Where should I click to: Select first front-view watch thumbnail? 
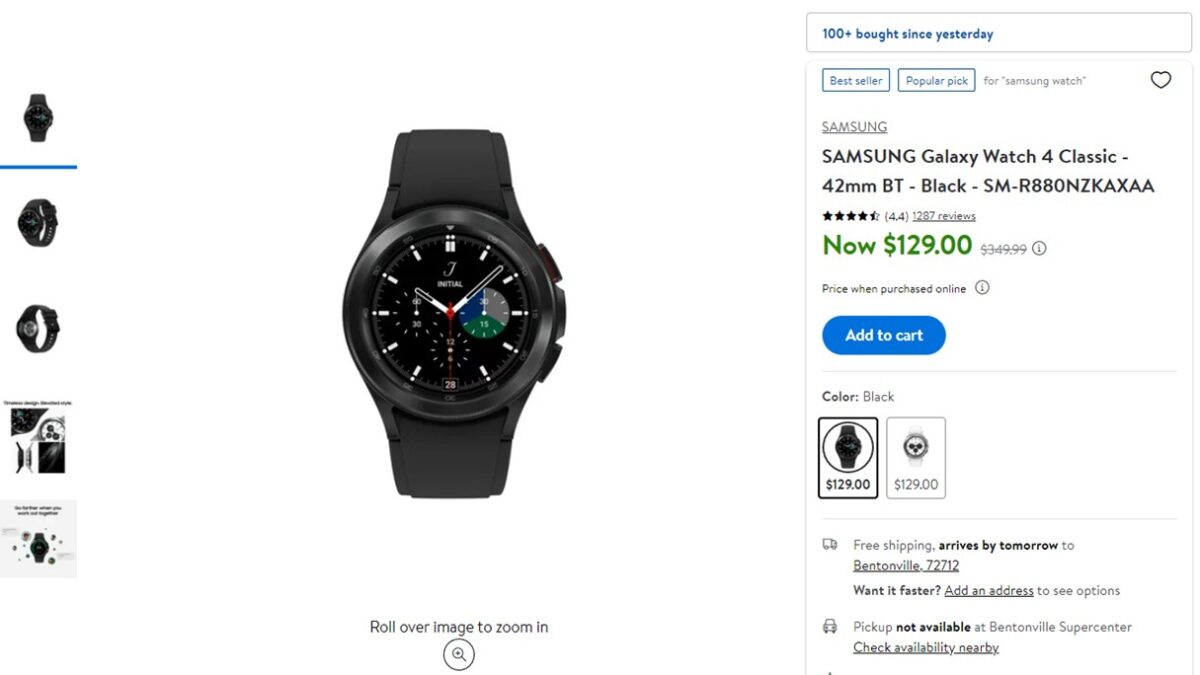[38, 117]
